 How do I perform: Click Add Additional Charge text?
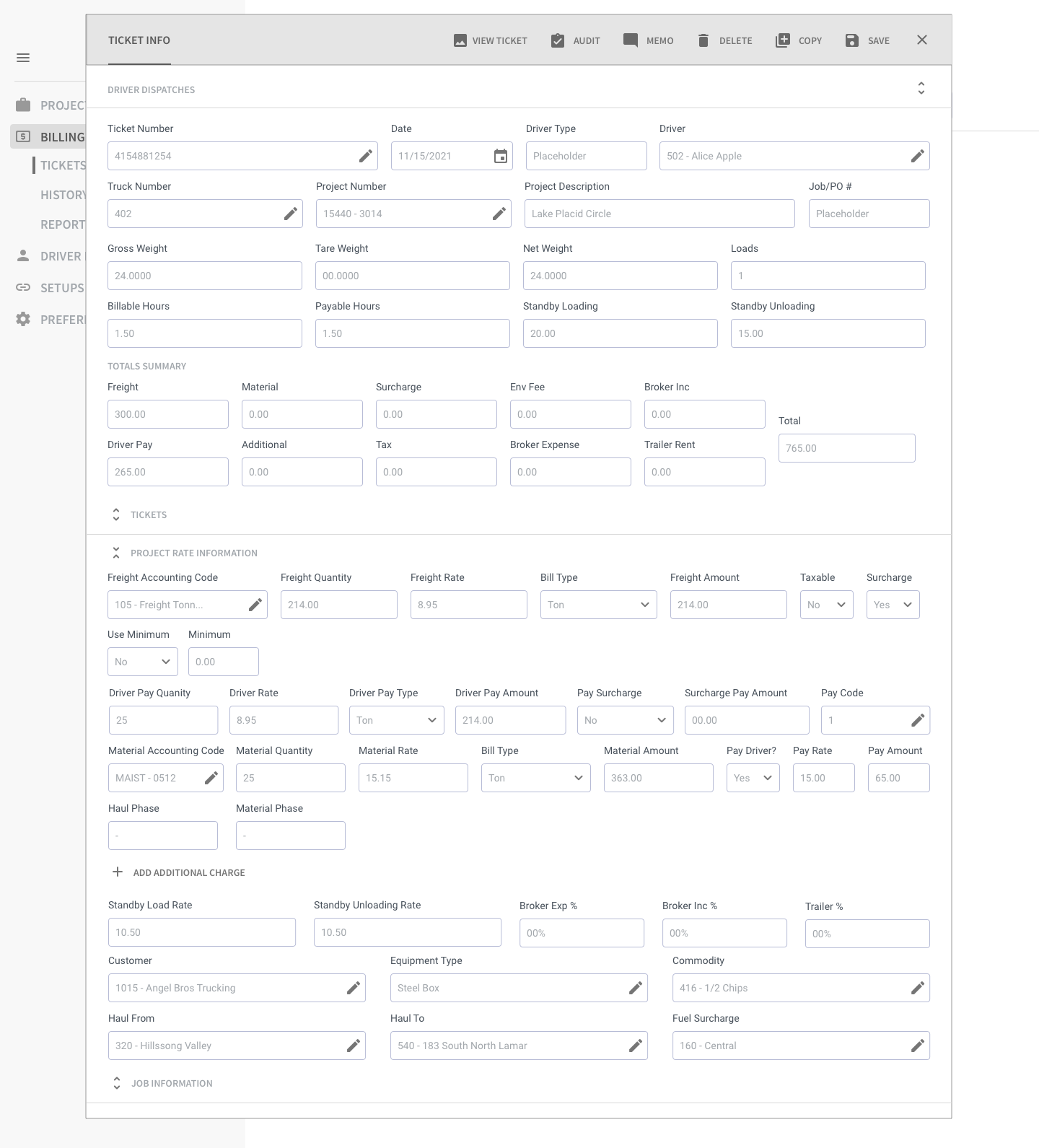pyautogui.click(x=189, y=872)
